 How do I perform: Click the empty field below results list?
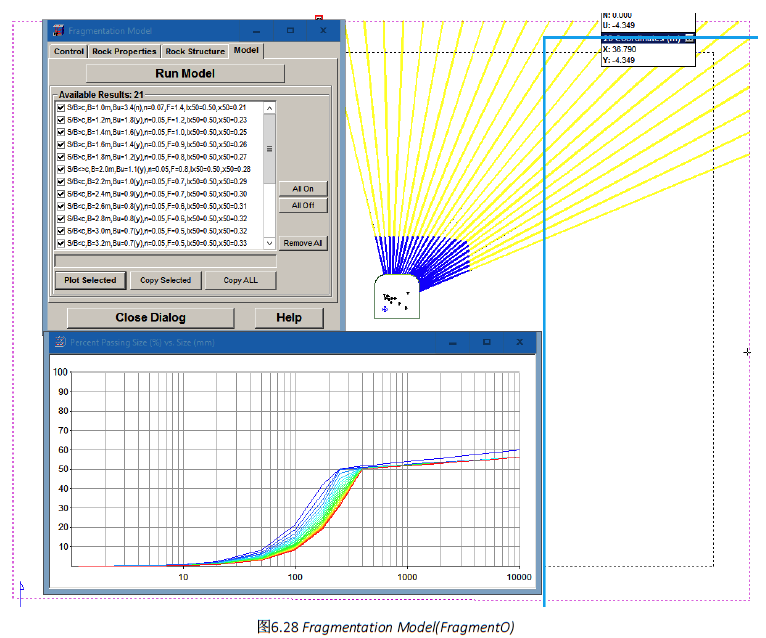166,261
